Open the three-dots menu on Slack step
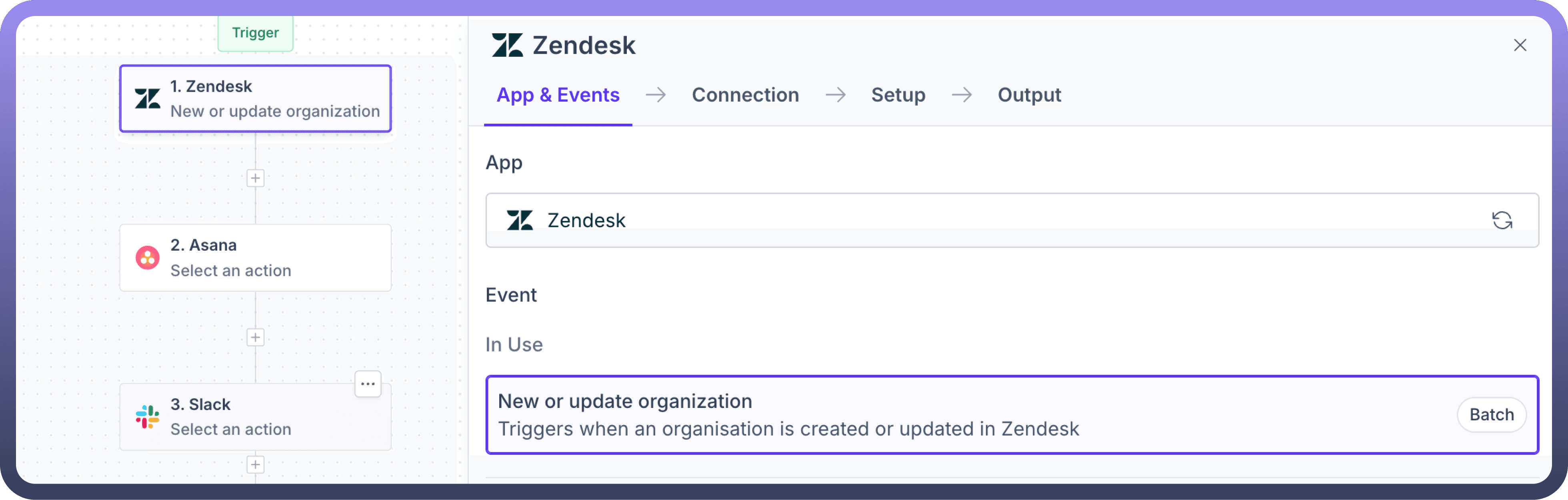 pyautogui.click(x=368, y=384)
